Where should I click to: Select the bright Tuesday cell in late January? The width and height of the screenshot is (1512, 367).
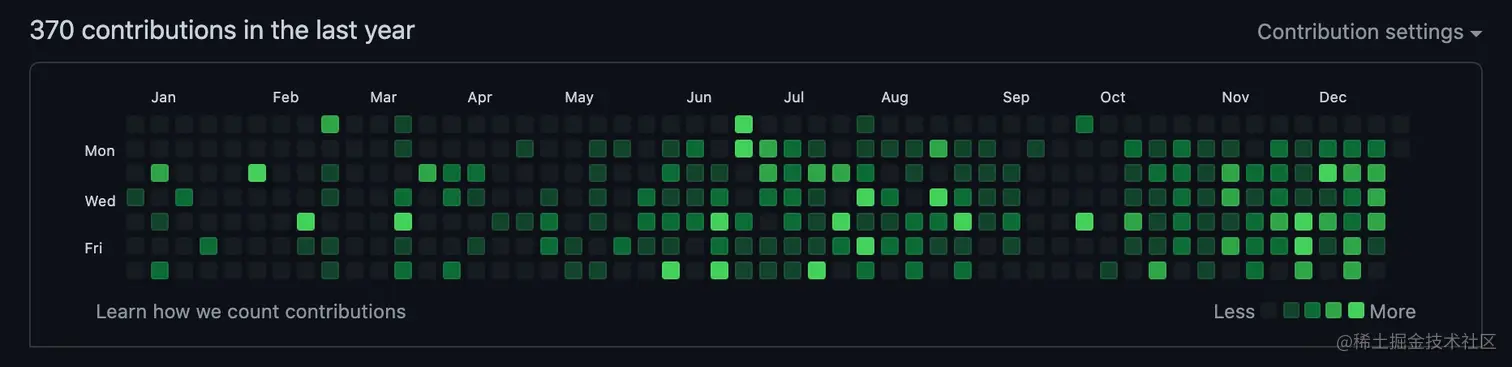pos(257,173)
